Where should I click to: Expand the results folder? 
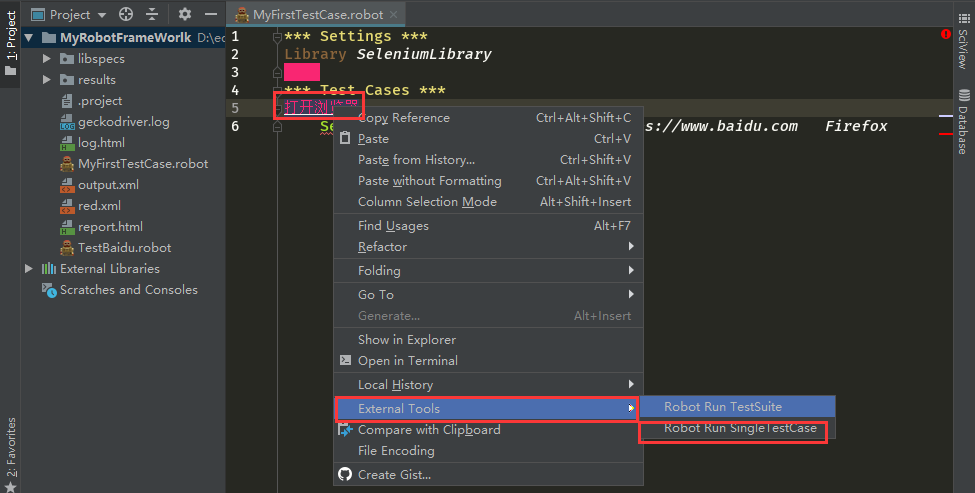coord(47,80)
